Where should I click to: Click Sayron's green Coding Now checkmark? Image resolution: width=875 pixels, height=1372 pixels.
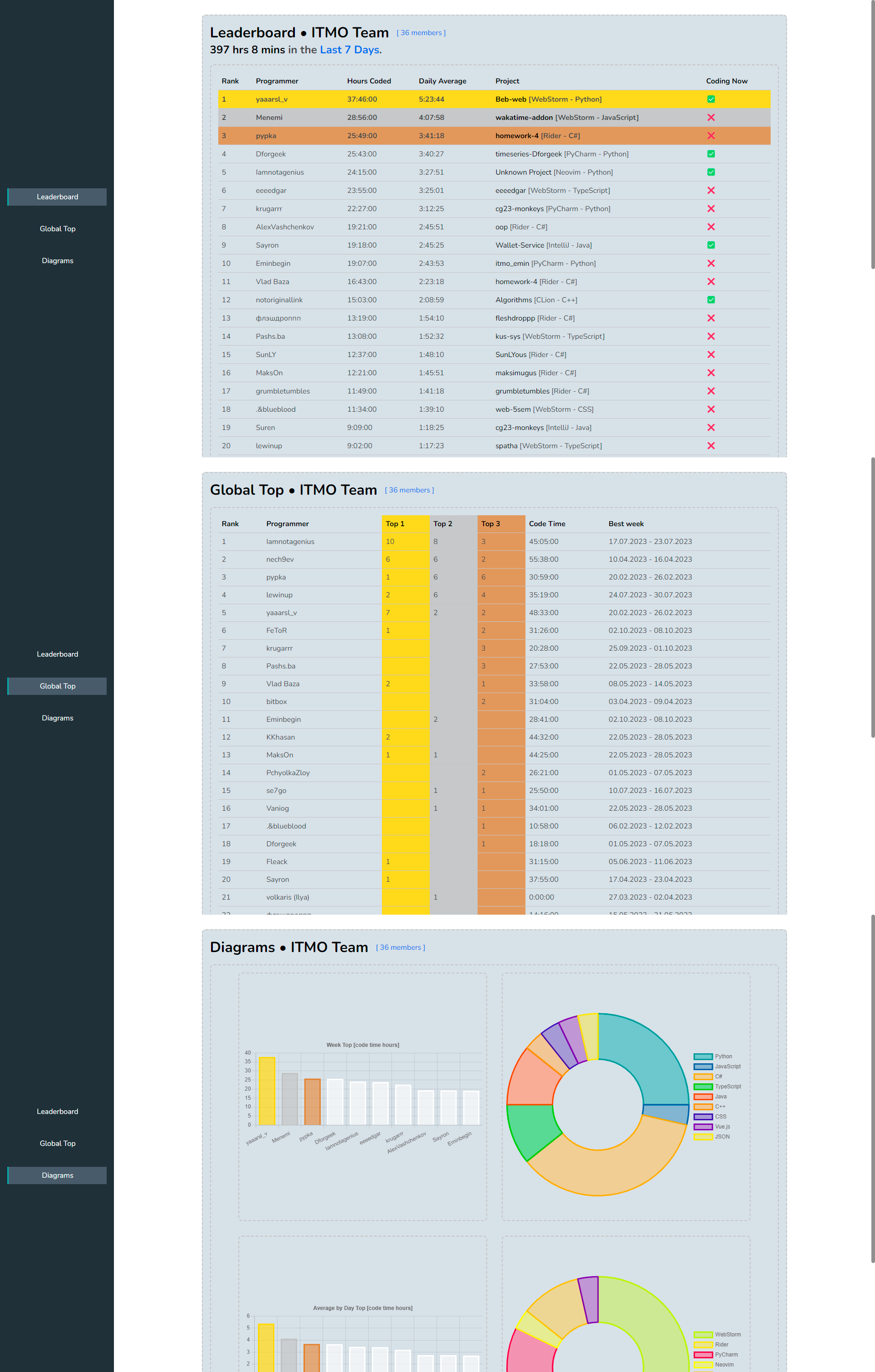[x=710, y=245]
